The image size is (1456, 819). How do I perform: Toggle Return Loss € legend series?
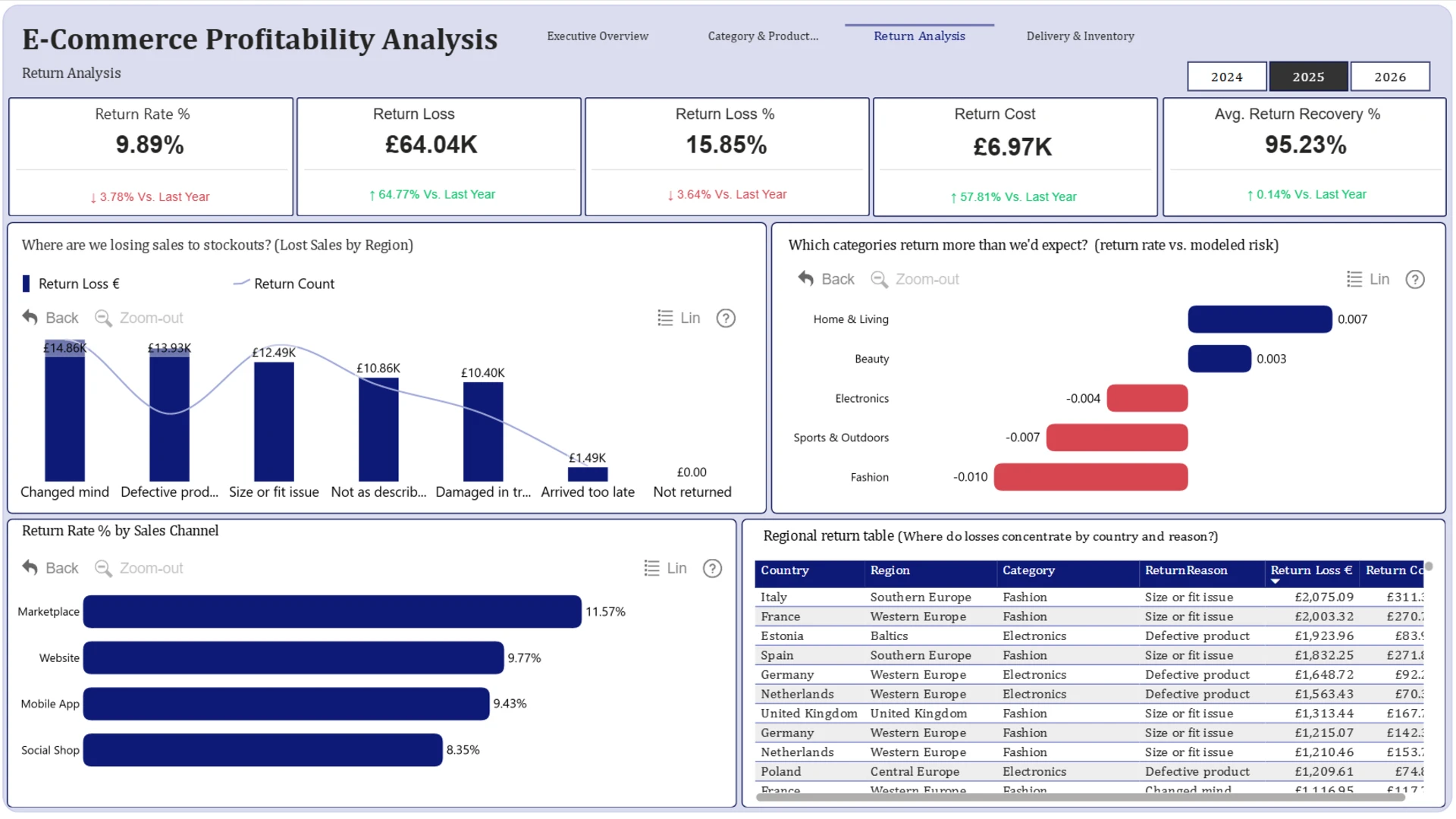point(71,284)
